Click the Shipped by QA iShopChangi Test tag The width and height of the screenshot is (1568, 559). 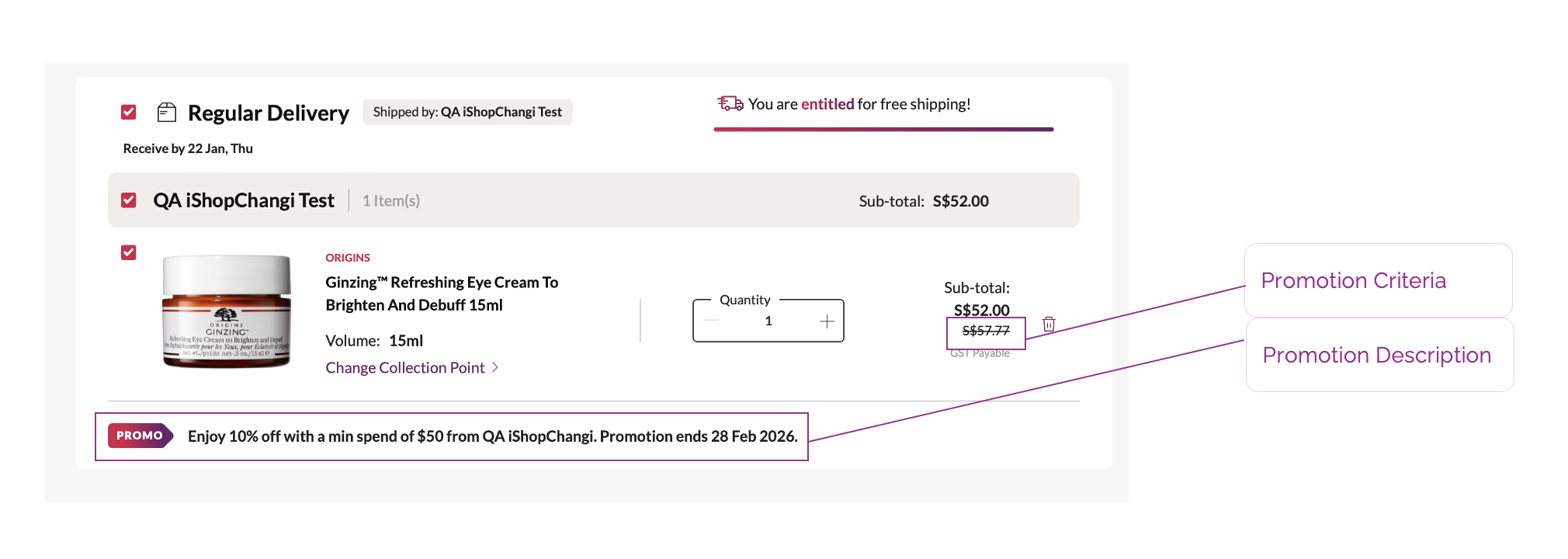pyautogui.click(x=467, y=112)
